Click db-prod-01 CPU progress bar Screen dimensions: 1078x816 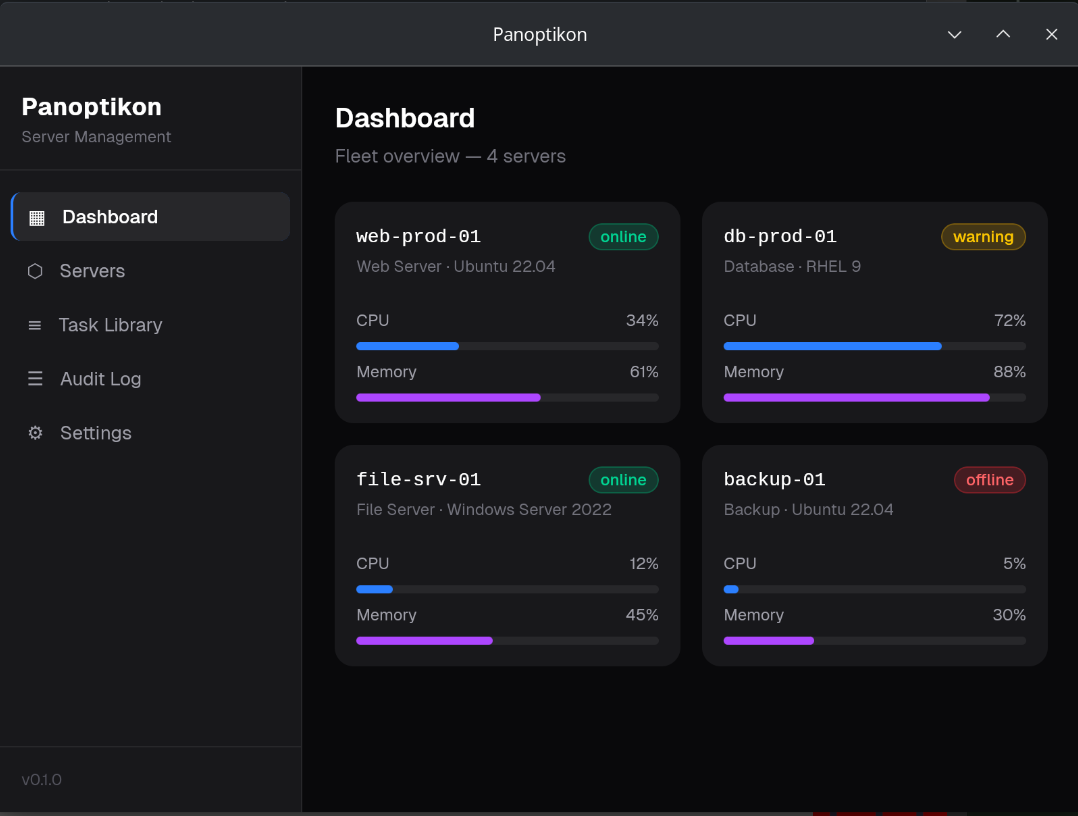pyautogui.click(x=874, y=346)
